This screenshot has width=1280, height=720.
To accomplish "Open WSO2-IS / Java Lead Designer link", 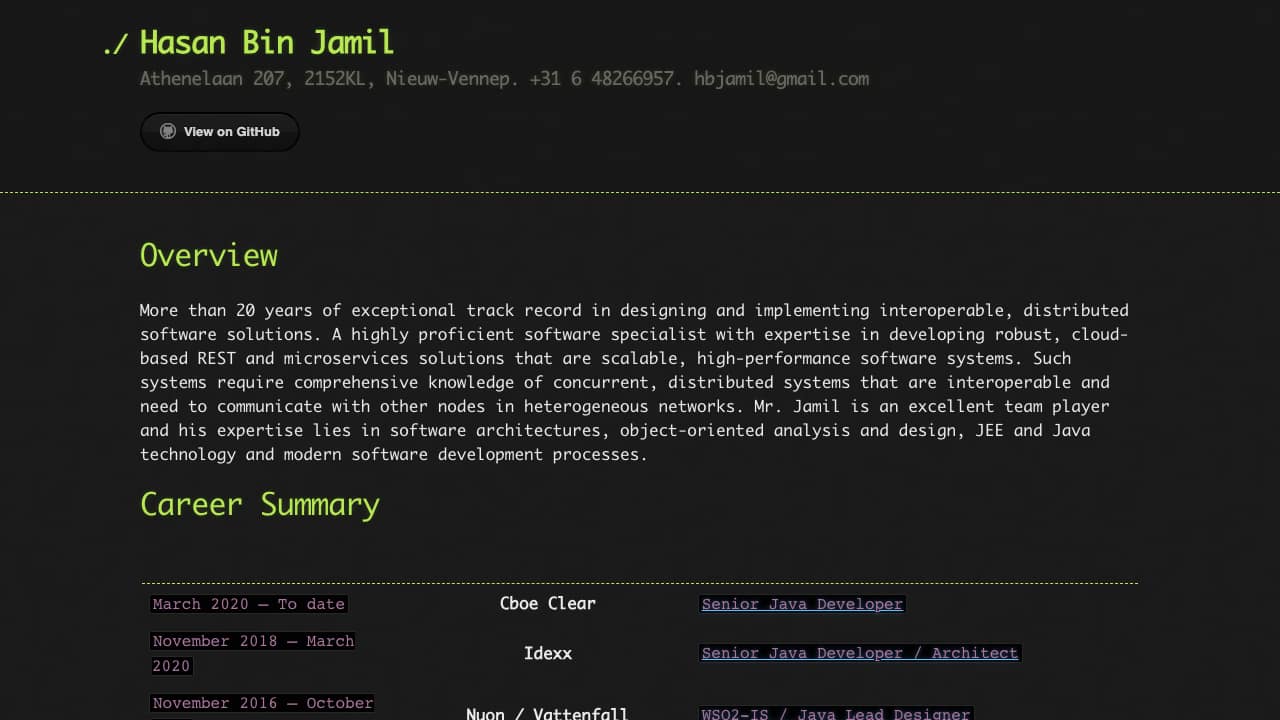I will tap(836, 714).
